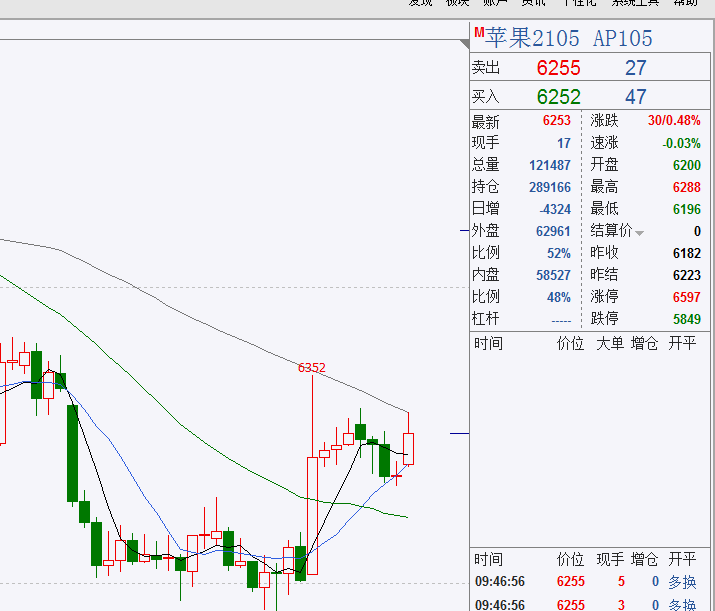Open the 帮助 menu
This screenshot has height=611, width=715.
[686, 3]
